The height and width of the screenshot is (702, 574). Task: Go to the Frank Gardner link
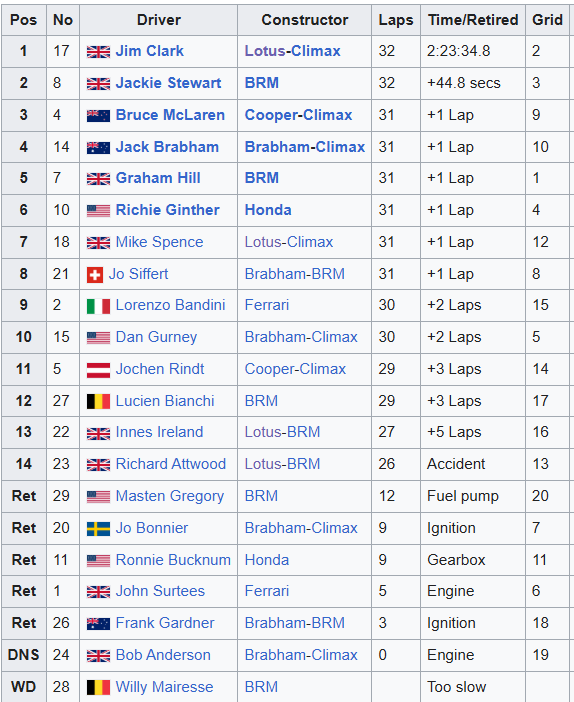tap(165, 623)
